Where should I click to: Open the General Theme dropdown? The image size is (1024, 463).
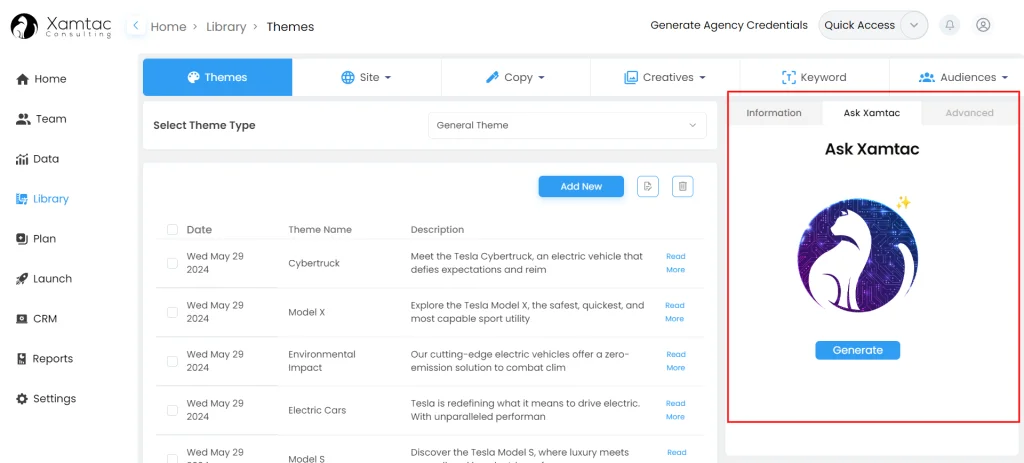(x=566, y=125)
